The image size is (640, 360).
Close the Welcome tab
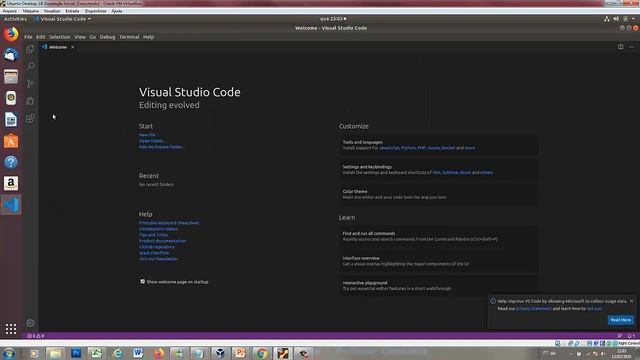(x=72, y=47)
